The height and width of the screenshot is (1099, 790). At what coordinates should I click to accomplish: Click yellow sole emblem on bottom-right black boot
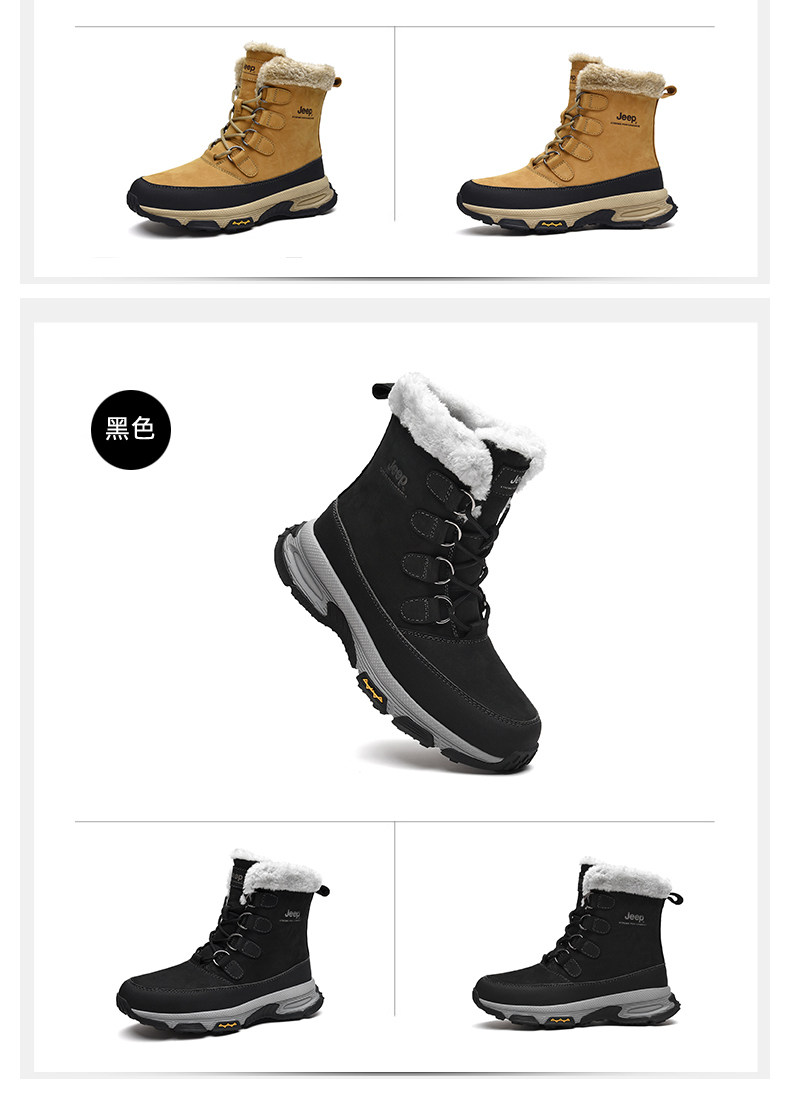559,1020
